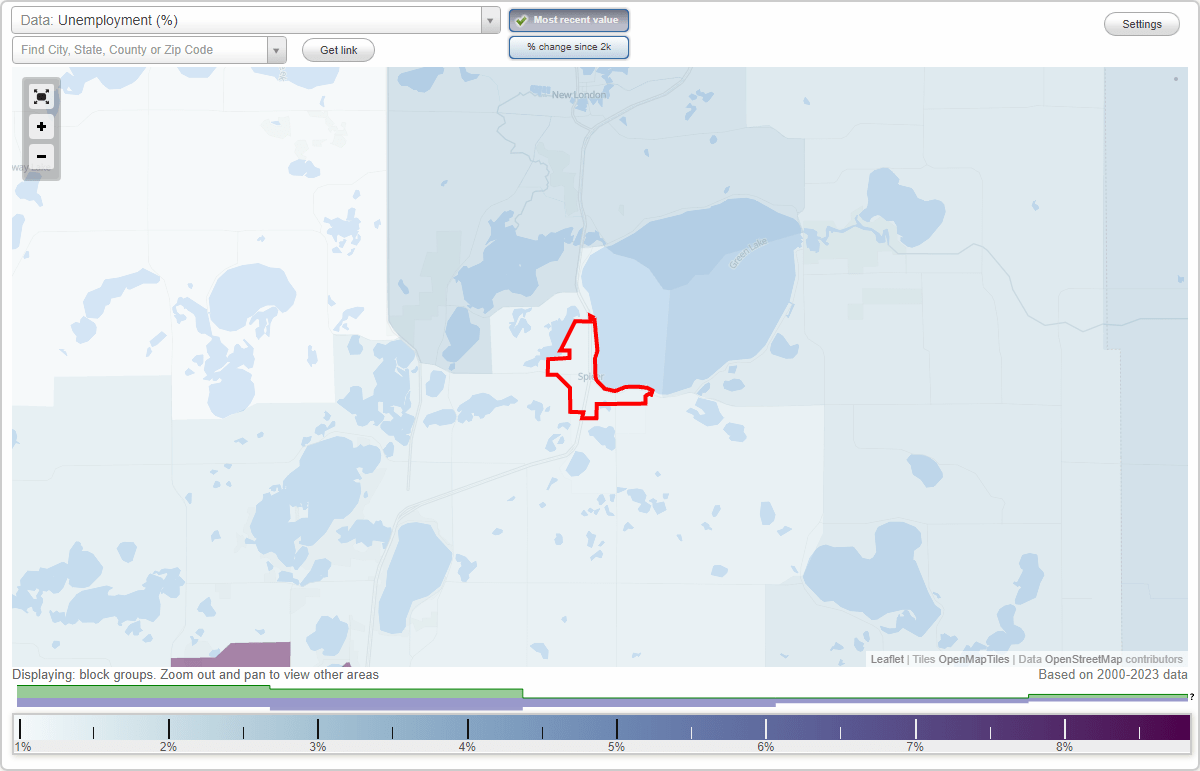Toggle fullscreen map view icon

41,97
